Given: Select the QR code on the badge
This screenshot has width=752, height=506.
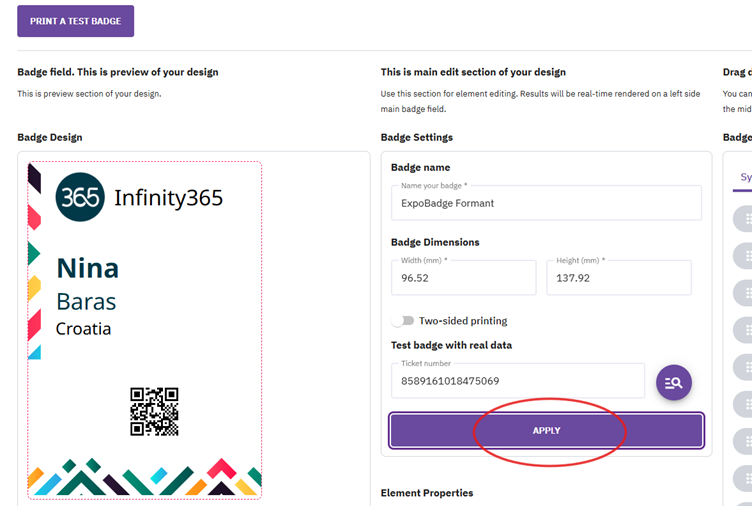Looking at the screenshot, I should [x=154, y=411].
